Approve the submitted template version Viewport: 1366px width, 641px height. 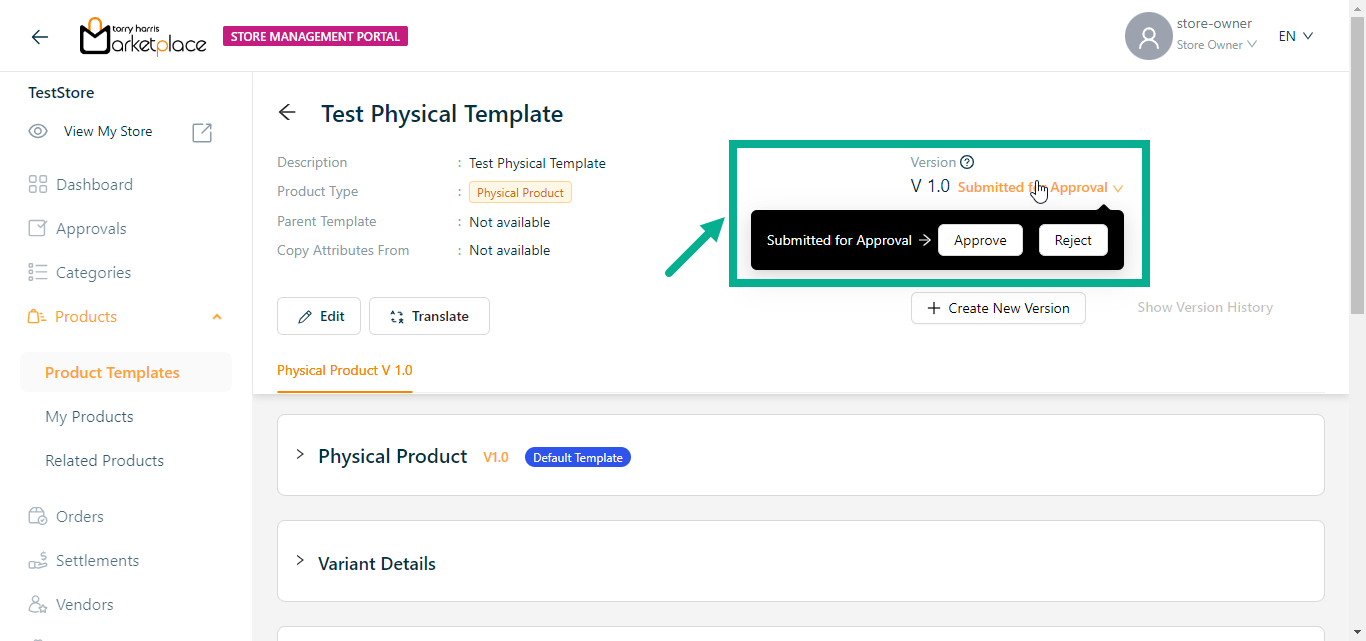tap(980, 240)
